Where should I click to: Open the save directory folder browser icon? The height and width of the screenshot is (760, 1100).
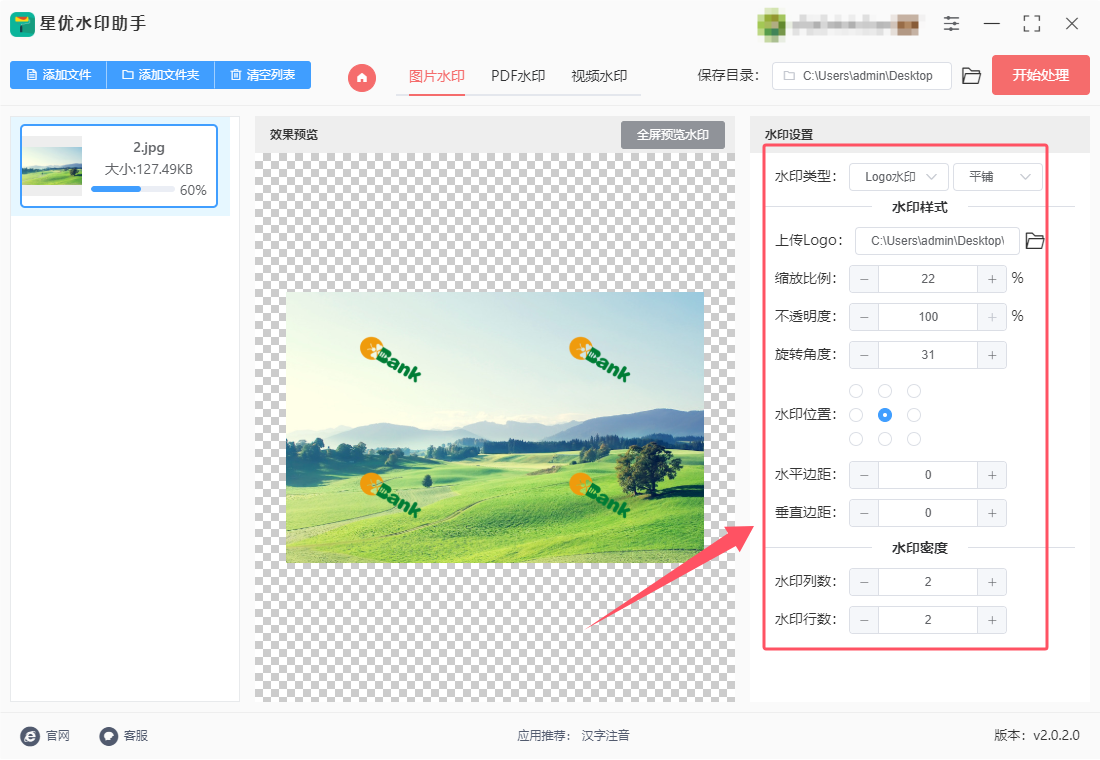[971, 76]
